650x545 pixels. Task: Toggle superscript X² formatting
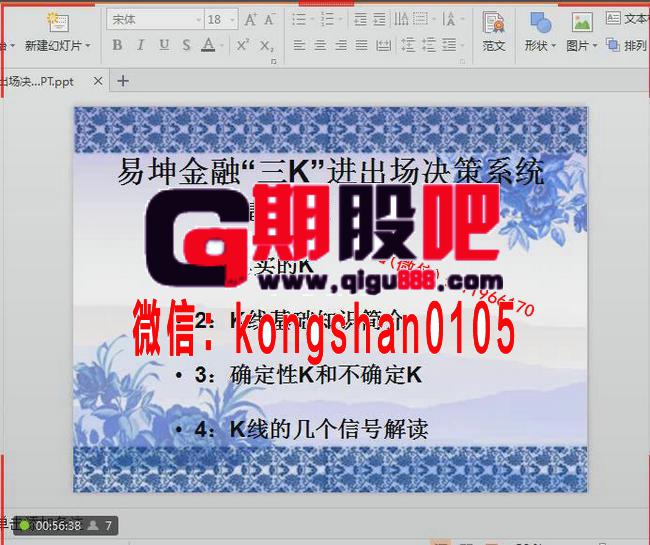pos(243,45)
